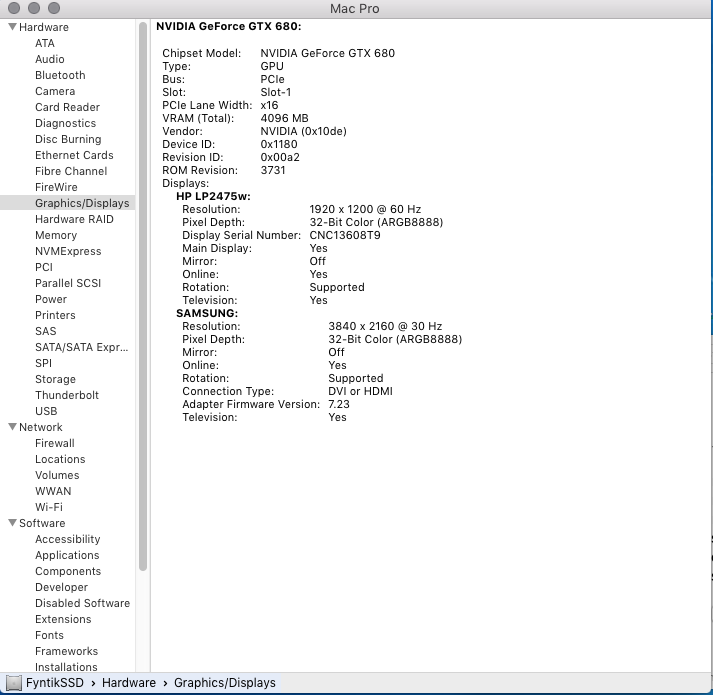Open Components entry
Image resolution: width=713 pixels, height=695 pixels.
[x=68, y=571]
